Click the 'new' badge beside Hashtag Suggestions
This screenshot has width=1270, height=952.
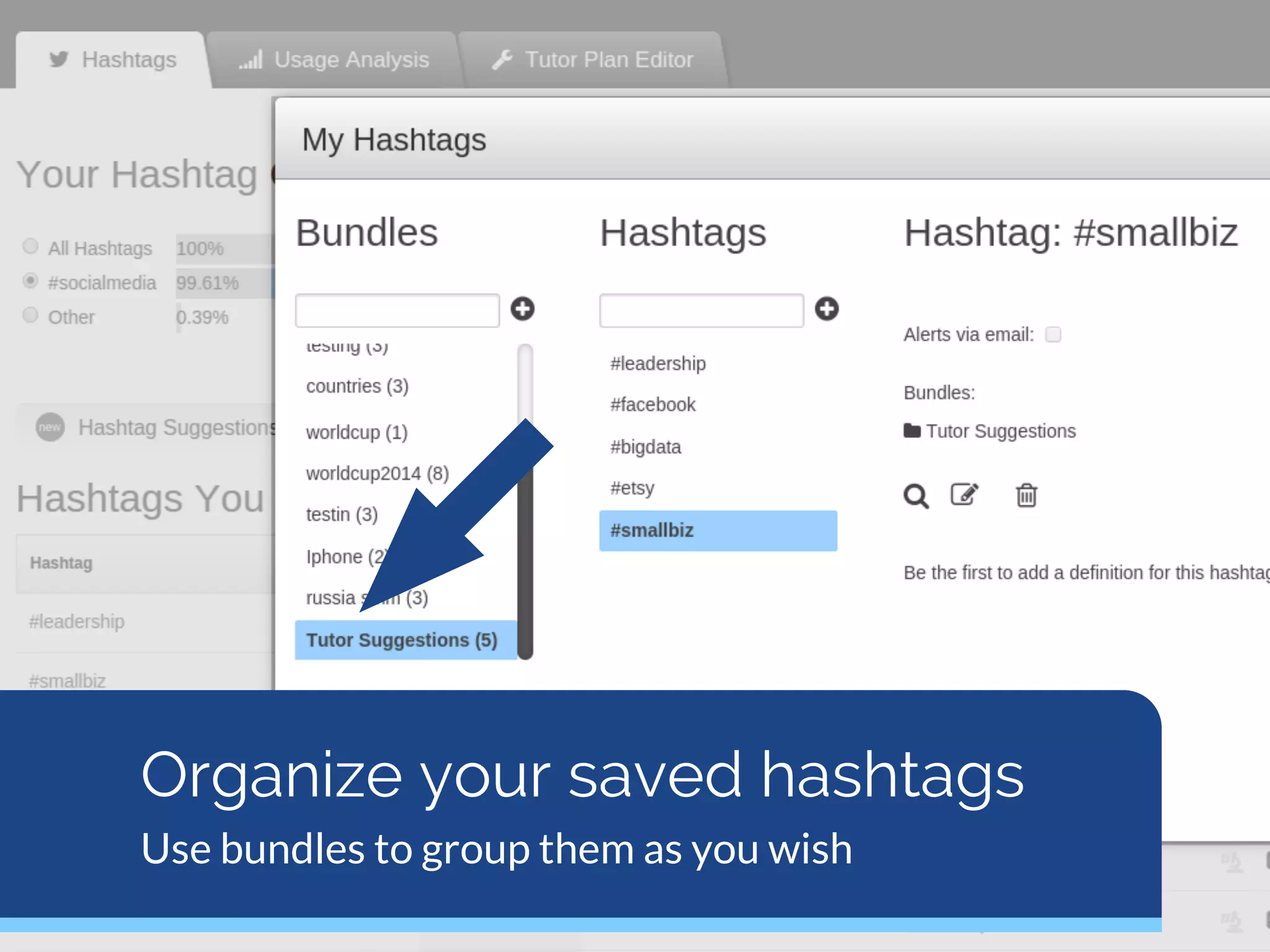point(50,427)
